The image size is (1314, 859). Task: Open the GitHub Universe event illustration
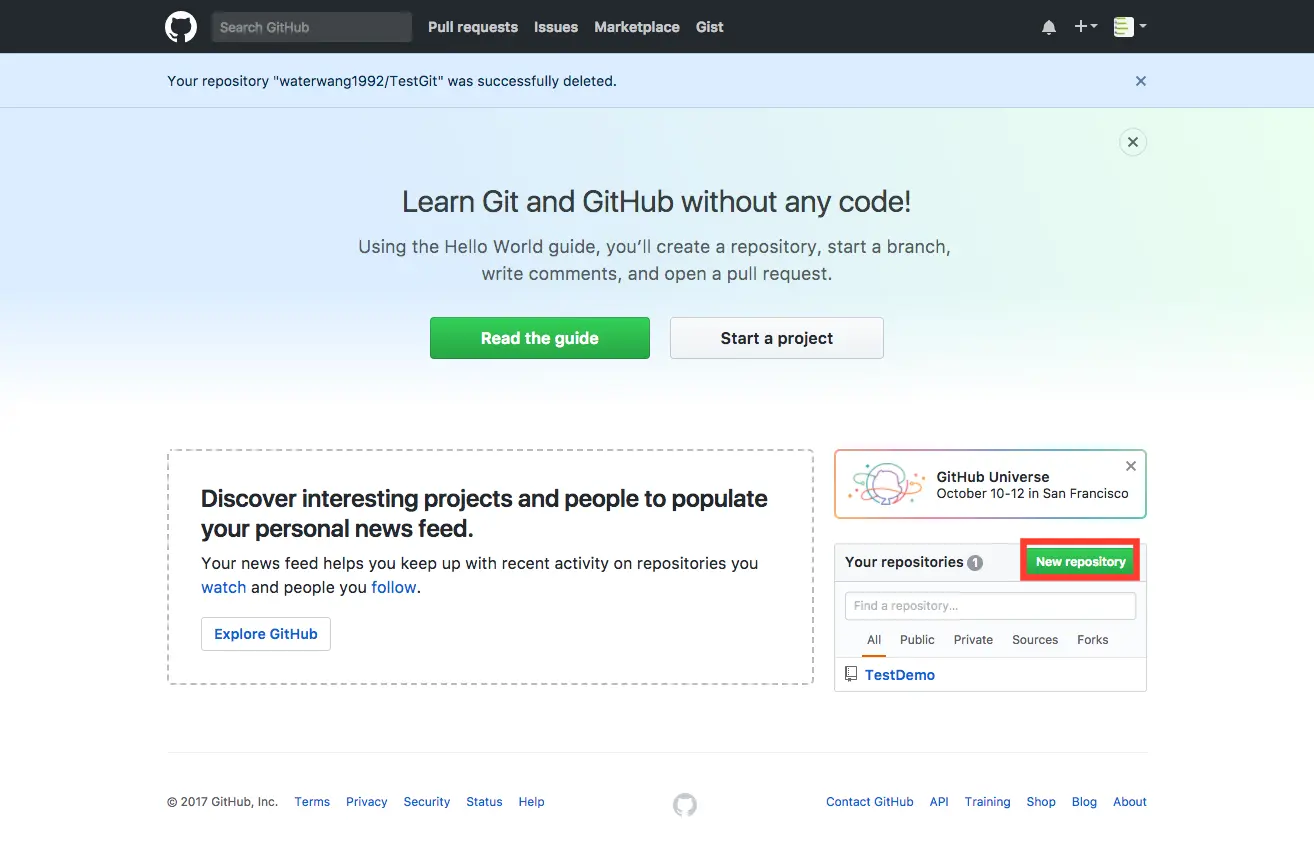coord(885,484)
